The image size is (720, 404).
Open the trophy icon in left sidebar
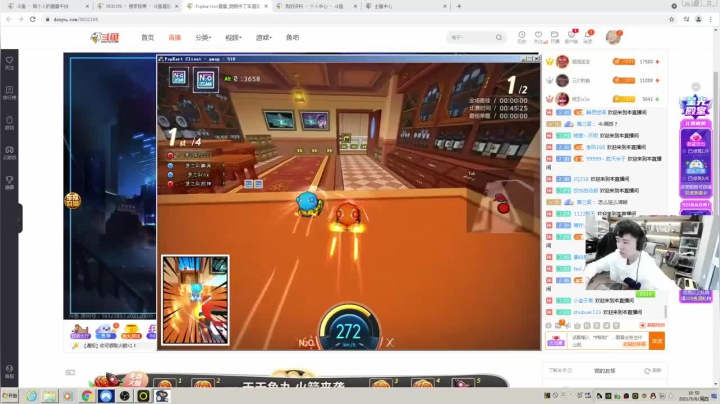pyautogui.click(x=9, y=182)
